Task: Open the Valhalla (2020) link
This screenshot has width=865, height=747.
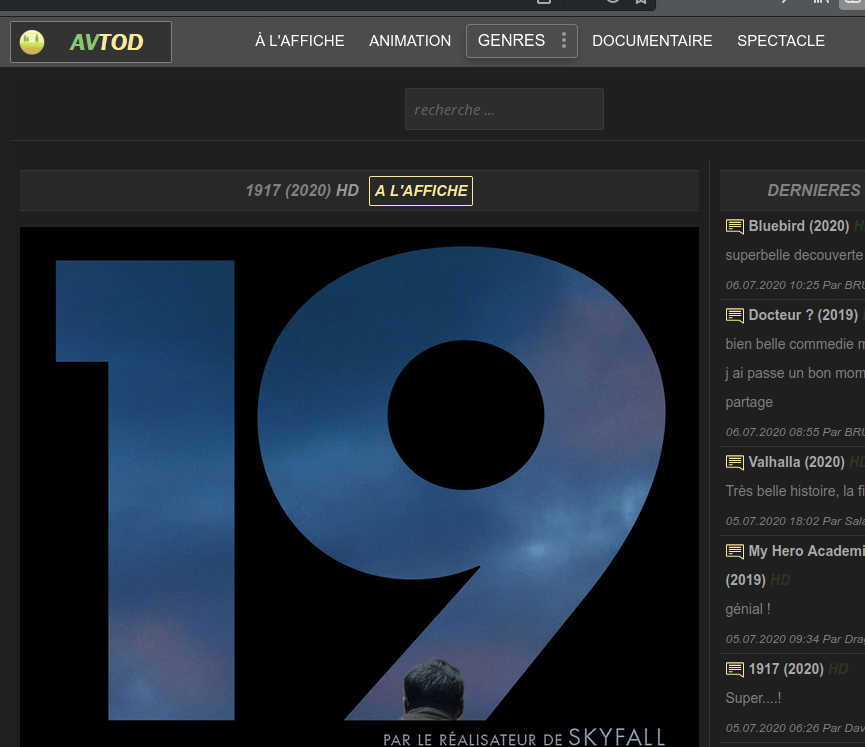Action: (x=796, y=462)
